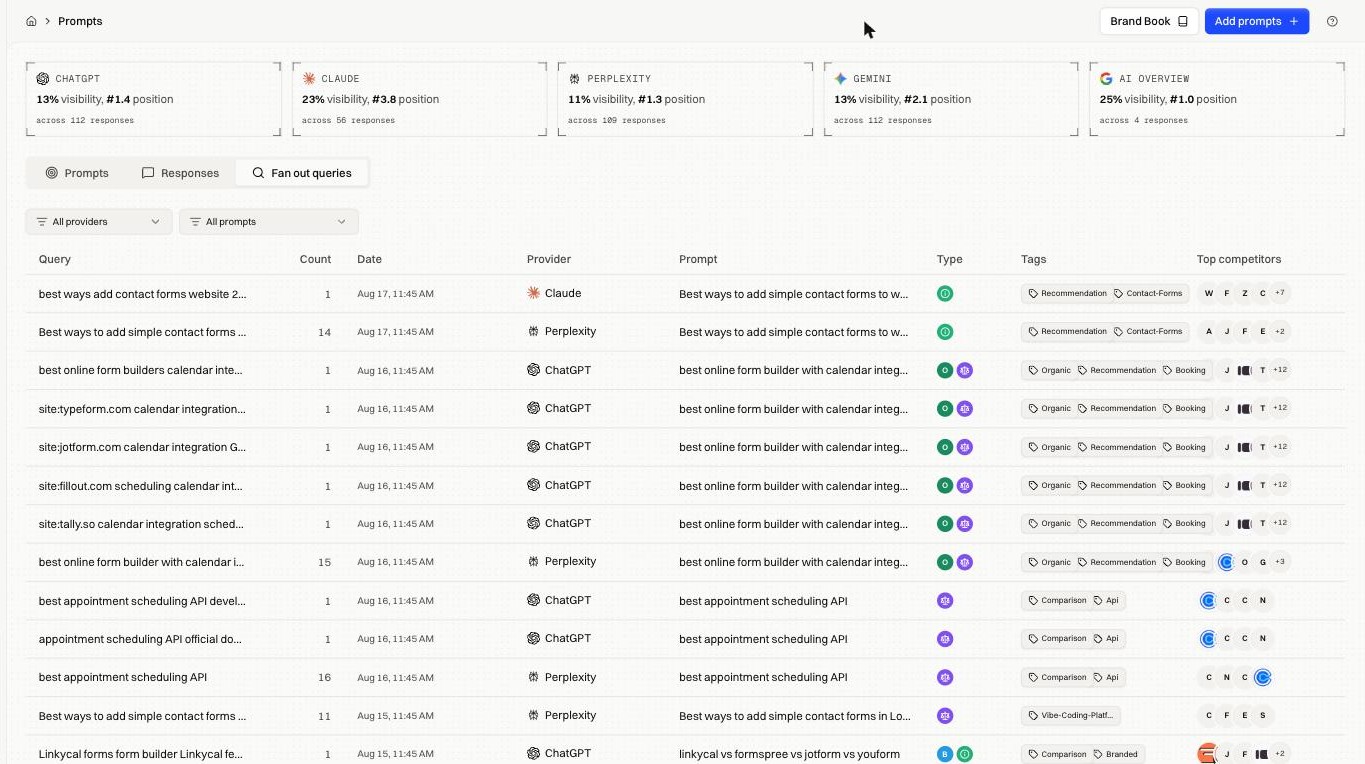Expand +12 competitors in site:jotform.com row
The height and width of the screenshot is (764, 1365).
[1280, 447]
